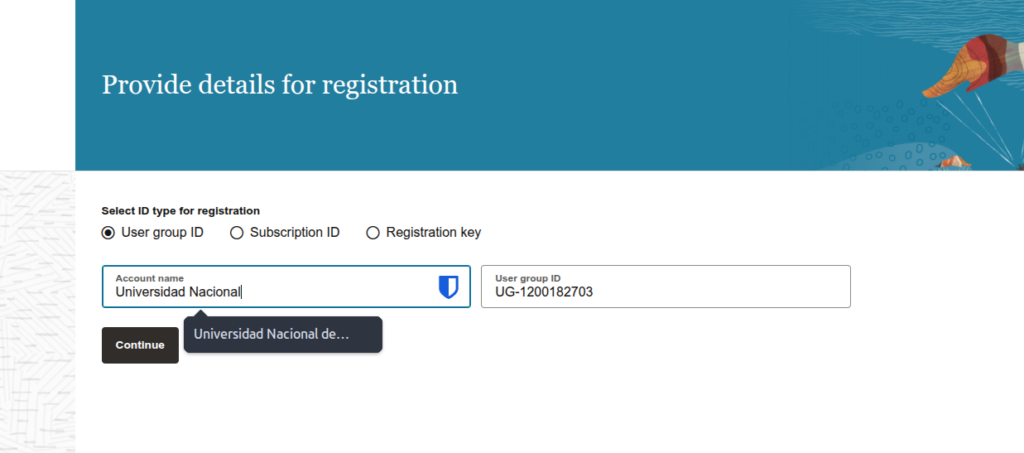Choose the Subscription ID radio option
This screenshot has width=1024, height=453.
pyautogui.click(x=237, y=233)
